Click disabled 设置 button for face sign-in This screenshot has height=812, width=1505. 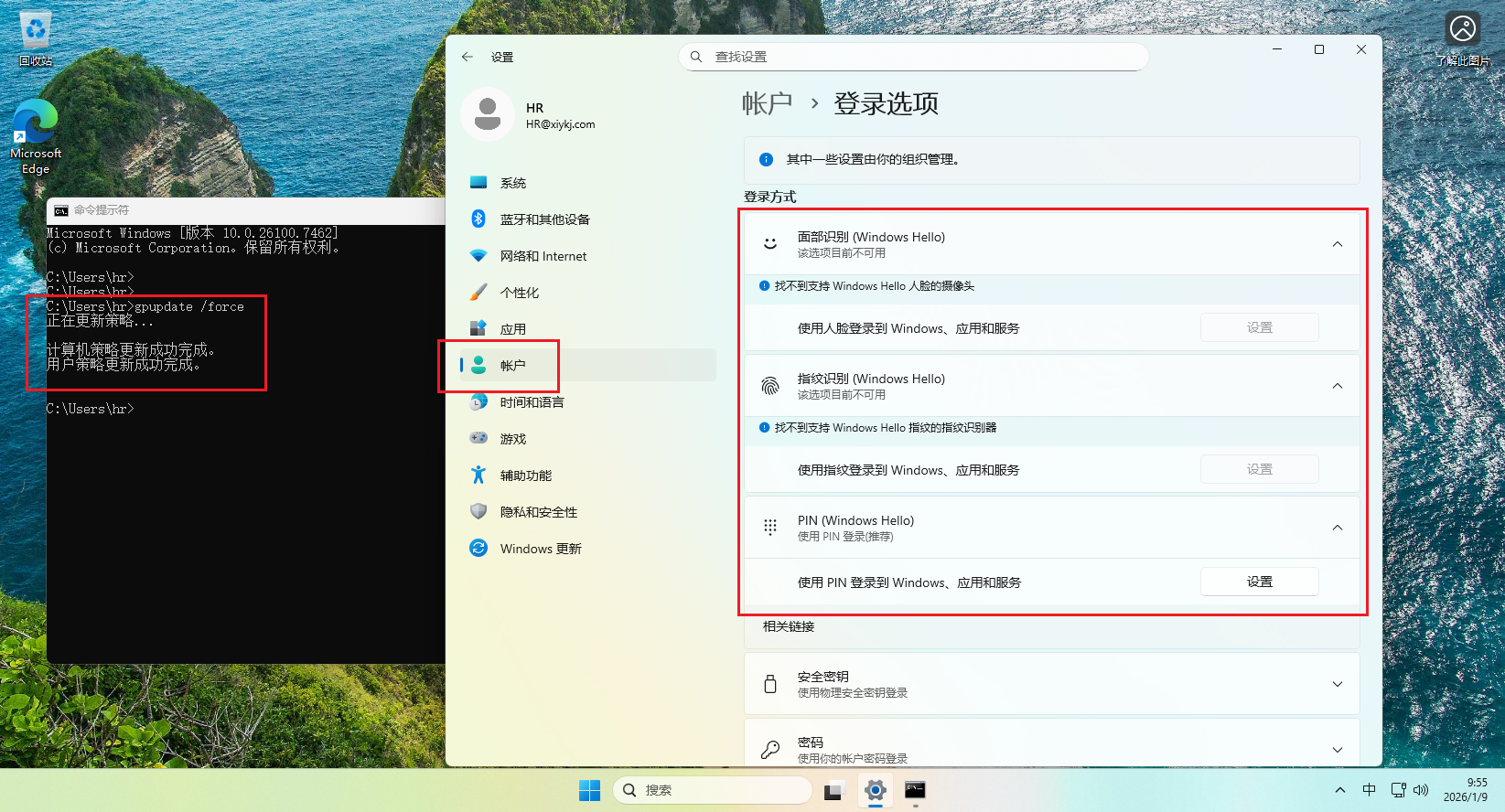tap(1259, 327)
